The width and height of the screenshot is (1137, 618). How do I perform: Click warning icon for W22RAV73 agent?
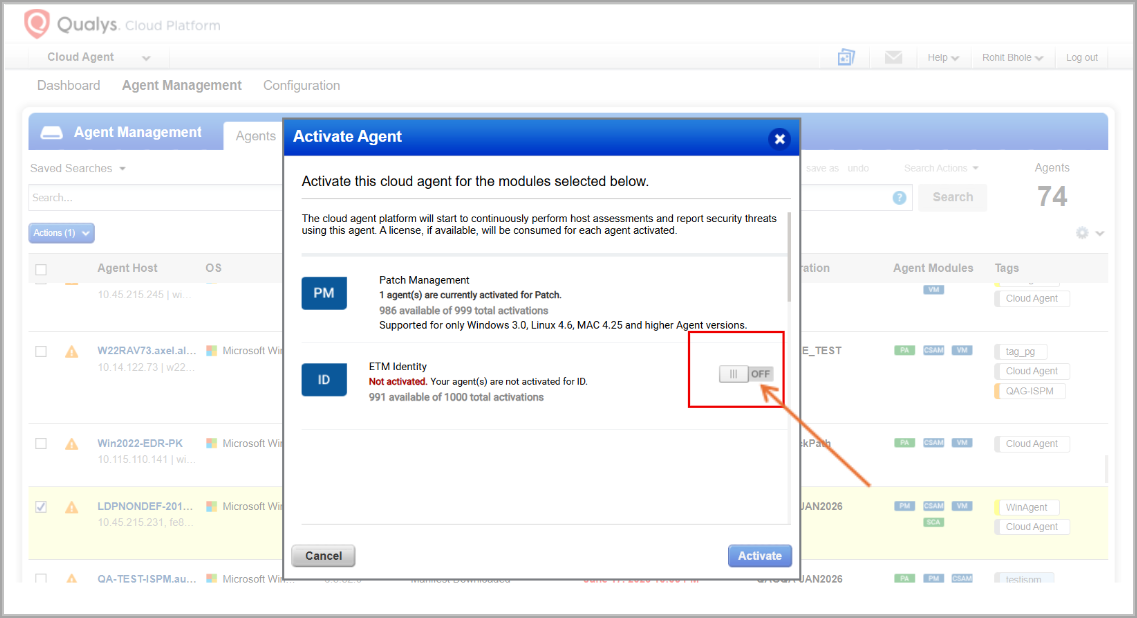coord(72,352)
